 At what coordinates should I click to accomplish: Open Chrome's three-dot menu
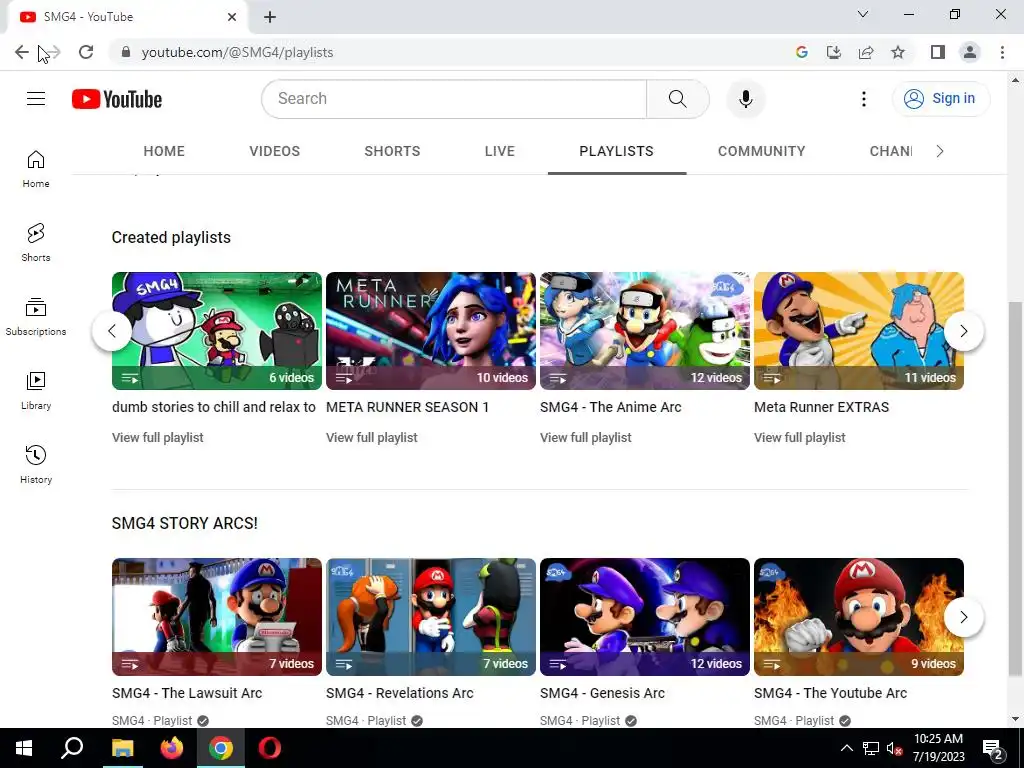tap(1002, 52)
